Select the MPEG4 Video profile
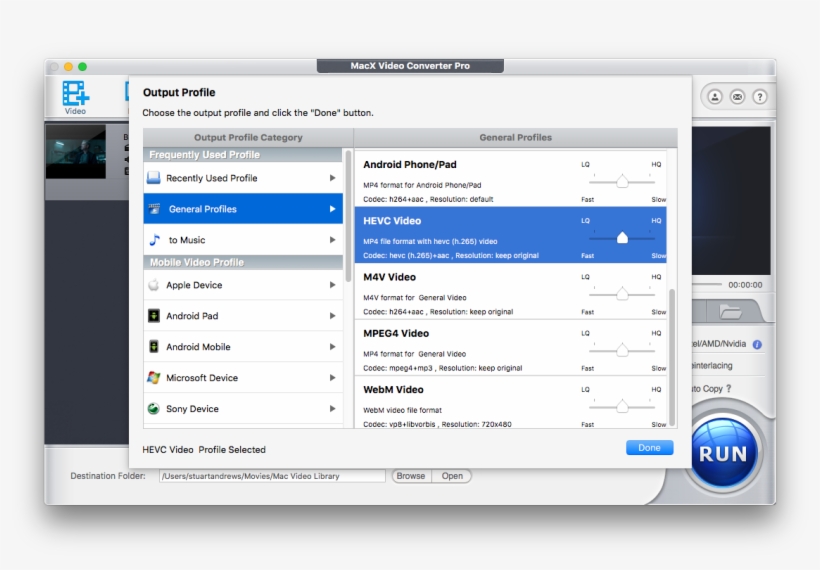Image resolution: width=820 pixels, height=570 pixels. coord(510,347)
